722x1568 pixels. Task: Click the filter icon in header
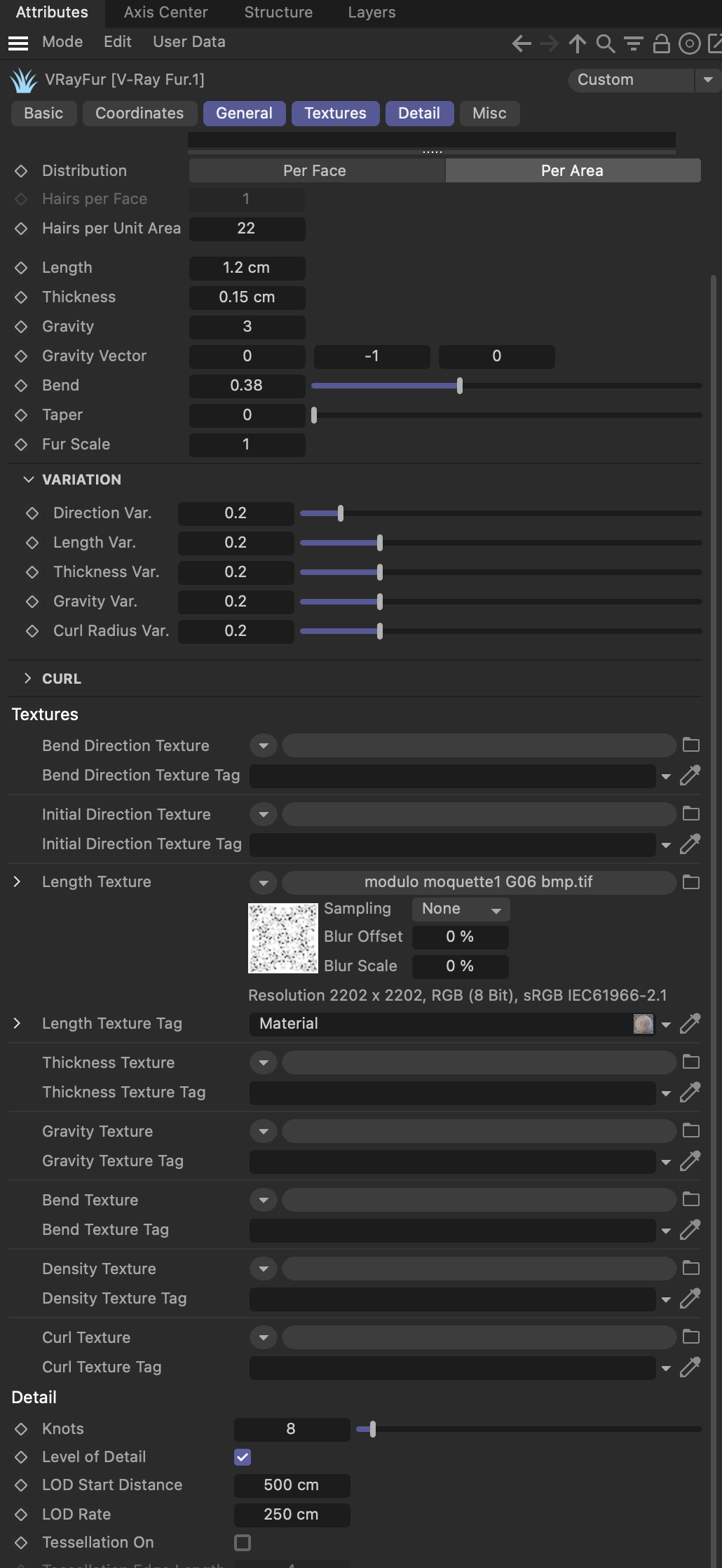point(633,43)
